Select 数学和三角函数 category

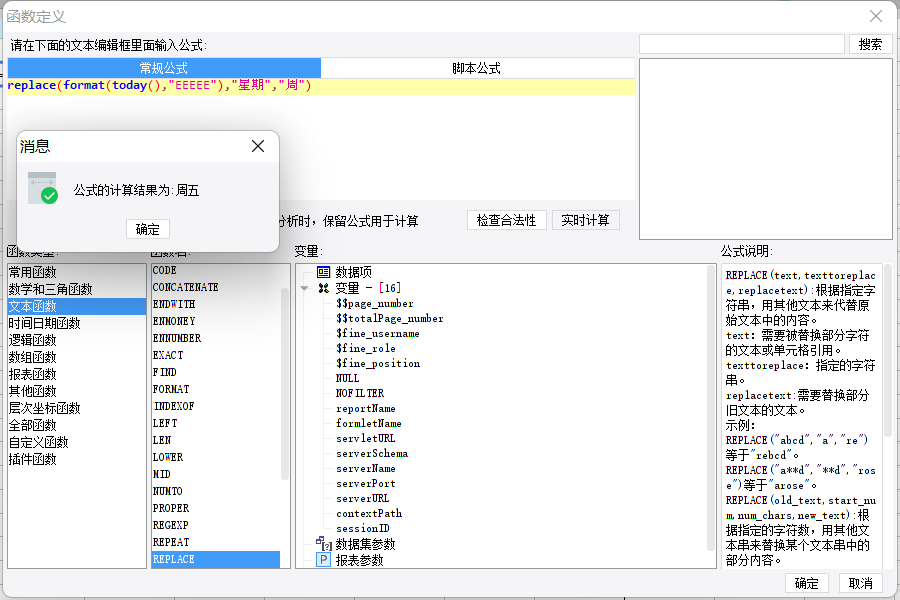pos(77,289)
